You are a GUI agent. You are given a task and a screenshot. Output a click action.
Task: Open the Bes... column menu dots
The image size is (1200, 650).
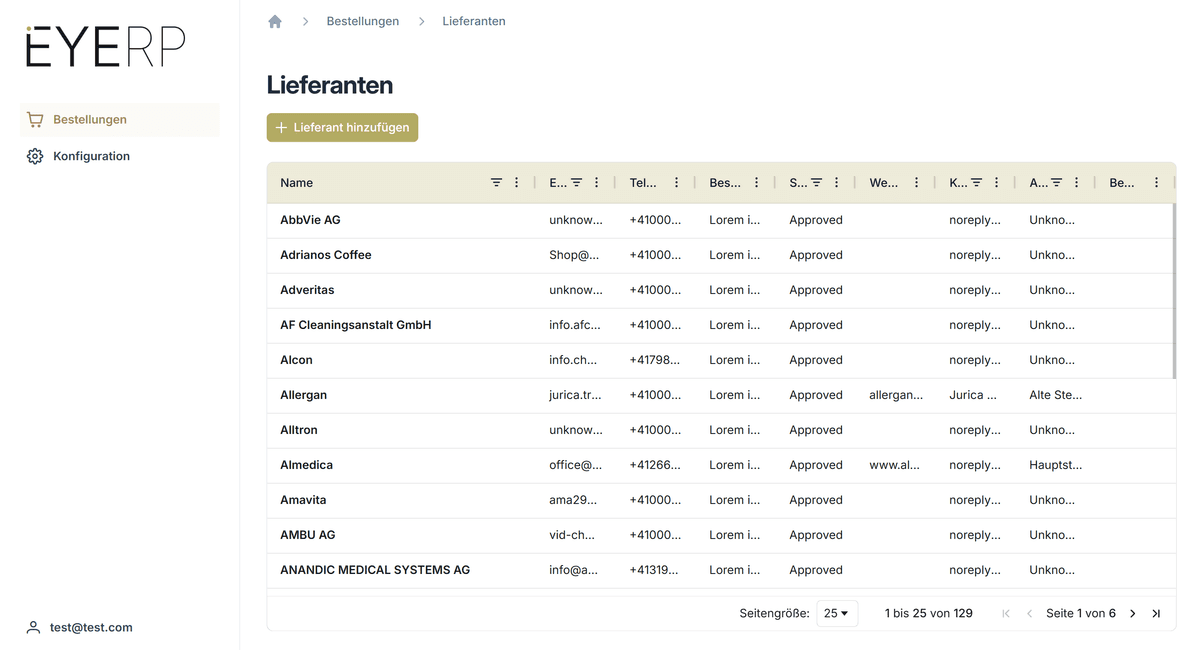point(756,183)
